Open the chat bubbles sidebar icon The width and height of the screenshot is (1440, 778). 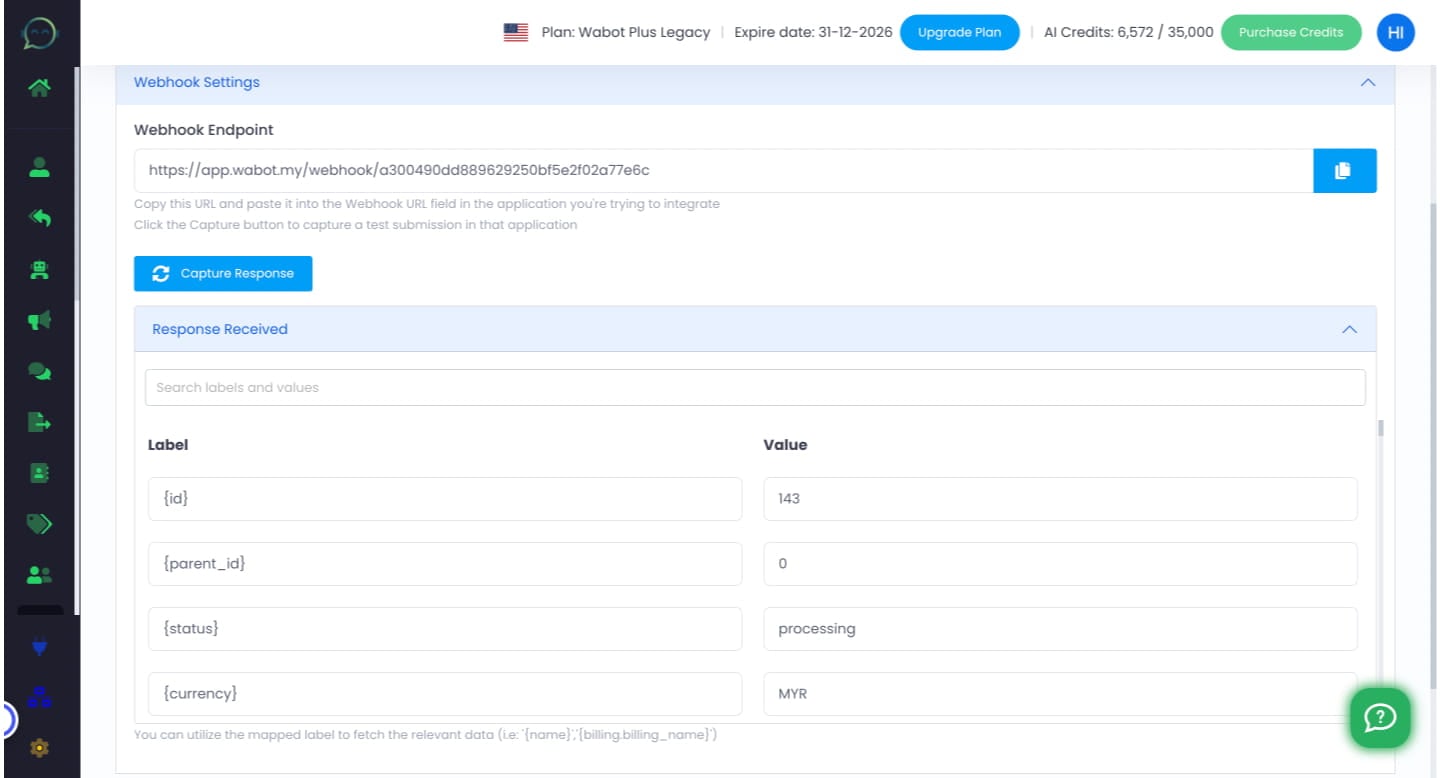[x=39, y=371]
